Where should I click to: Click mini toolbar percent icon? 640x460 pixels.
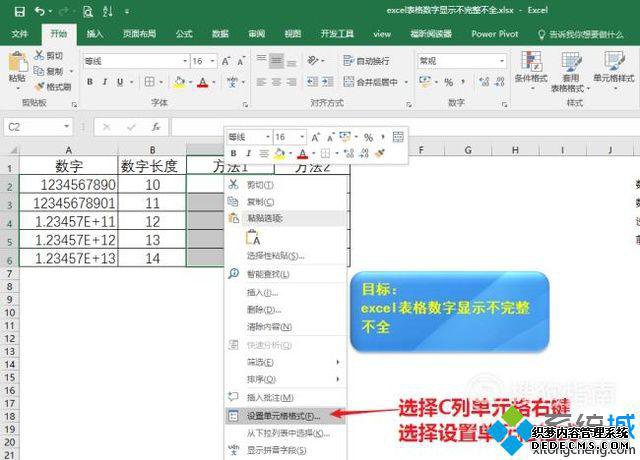(x=369, y=138)
